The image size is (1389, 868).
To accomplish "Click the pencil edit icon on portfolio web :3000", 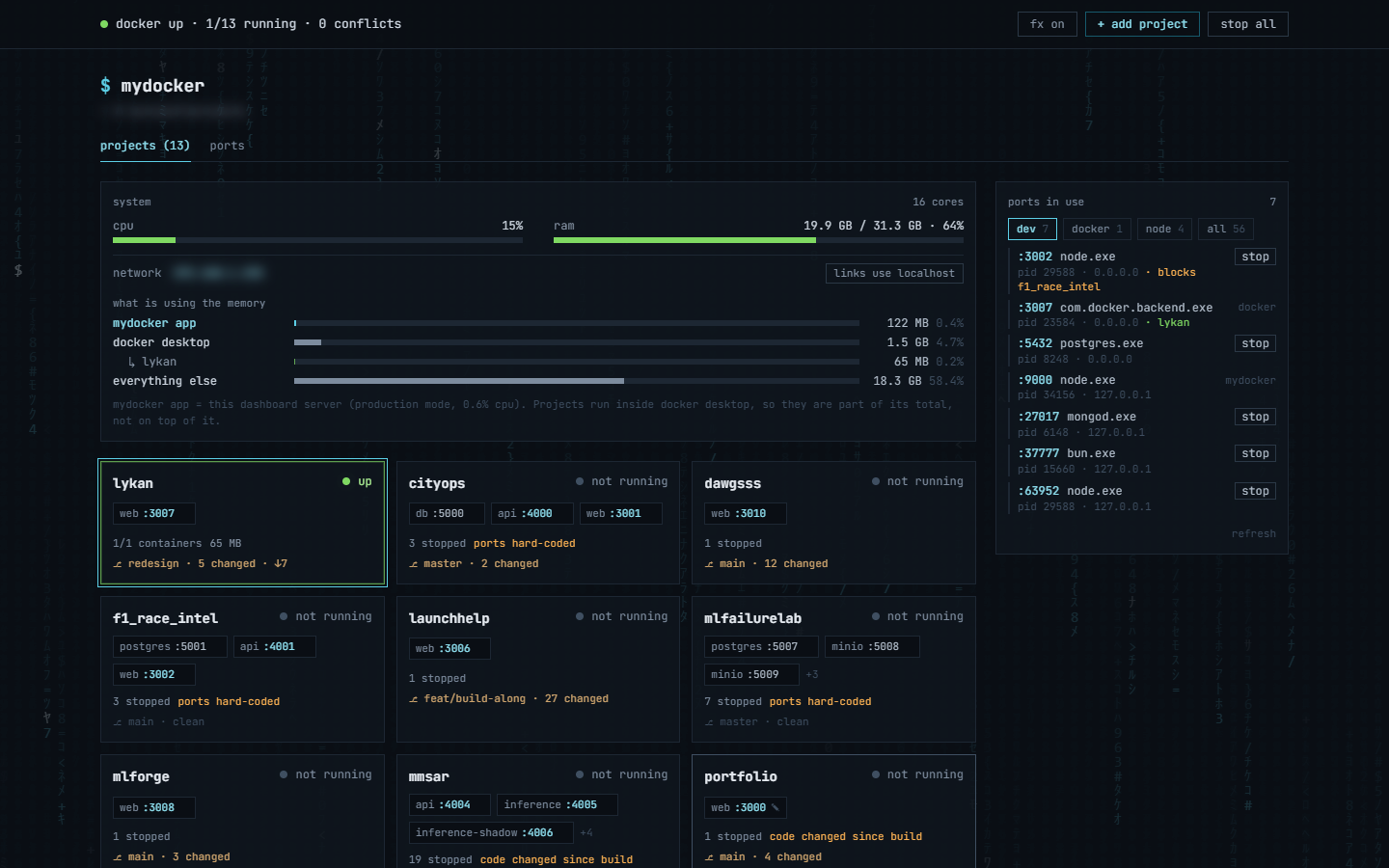I will pos(775,808).
